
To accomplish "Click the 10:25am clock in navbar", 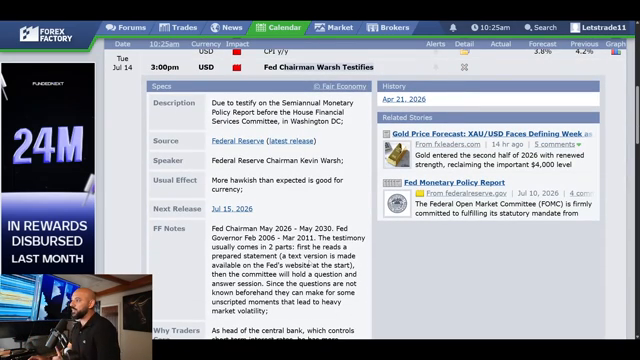I will [x=490, y=27].
